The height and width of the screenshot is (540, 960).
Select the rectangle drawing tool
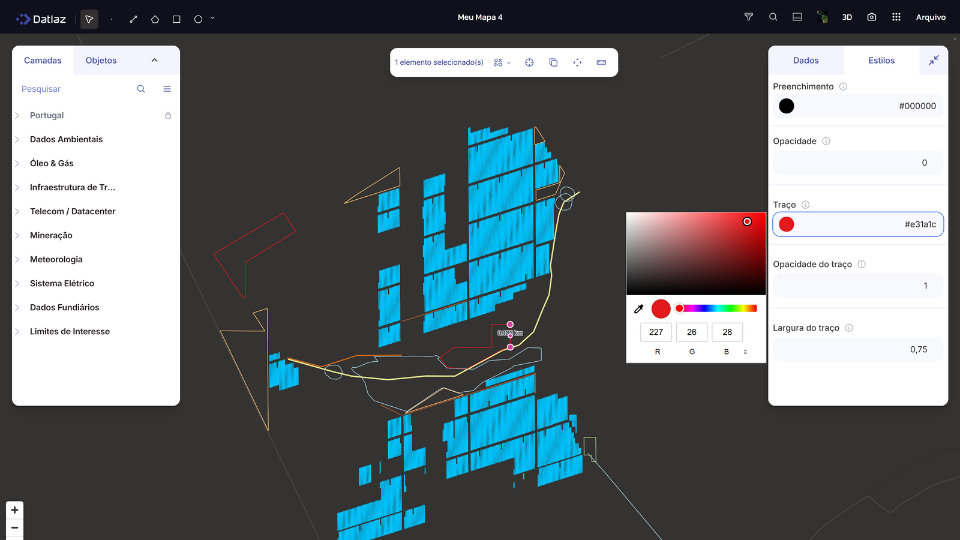coord(177,18)
